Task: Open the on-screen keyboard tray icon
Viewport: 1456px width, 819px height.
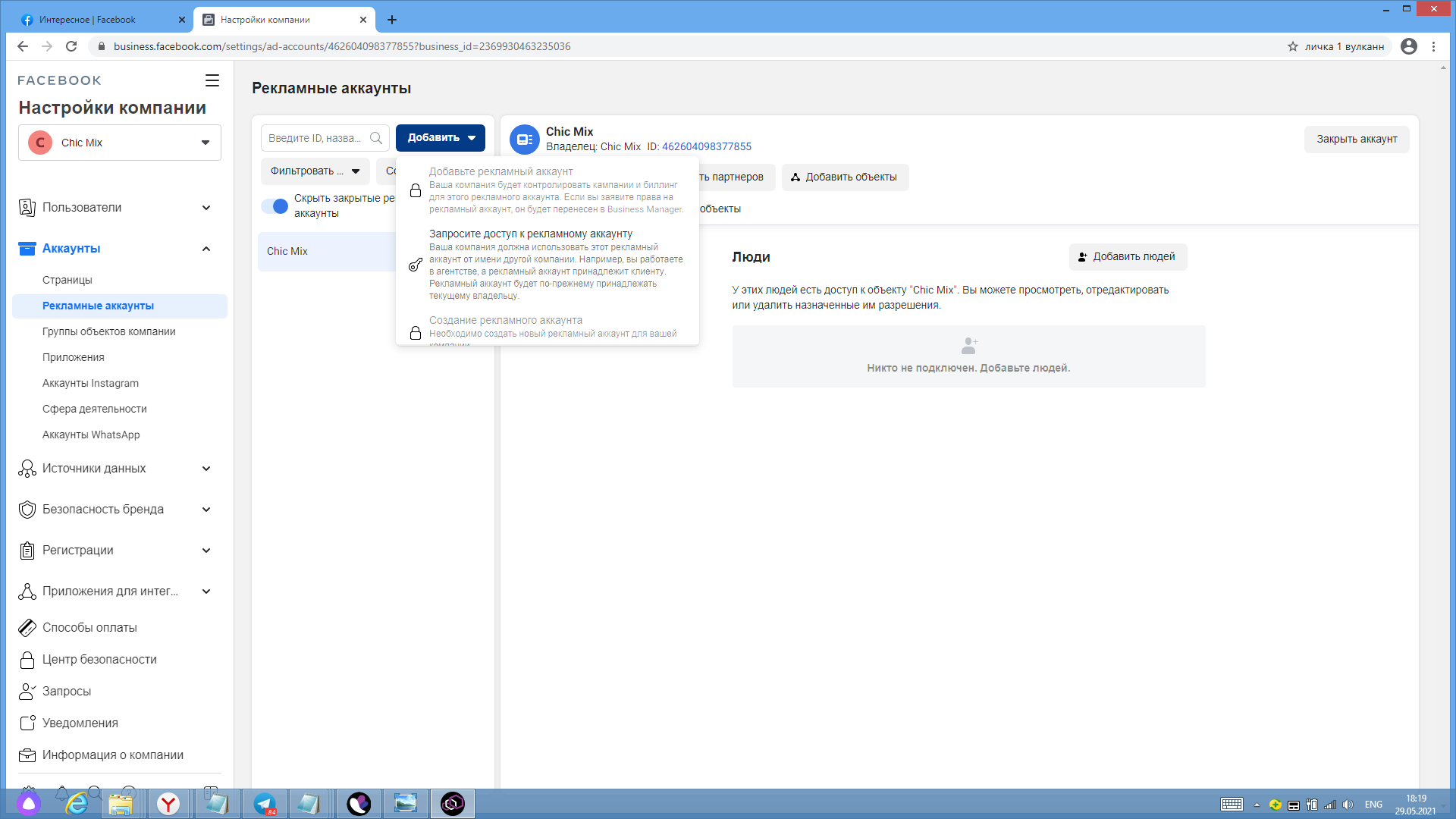Action: click(1232, 805)
